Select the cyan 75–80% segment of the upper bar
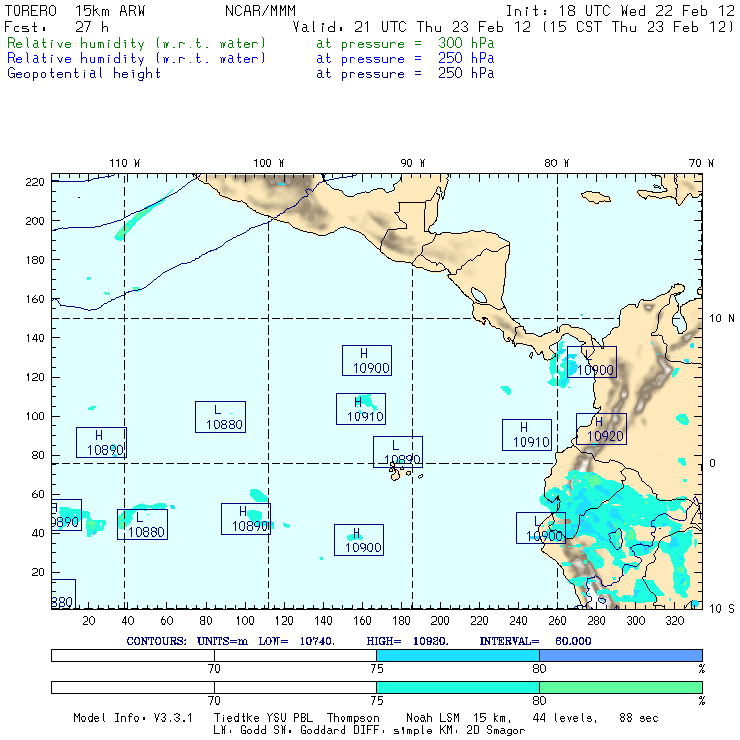The width and height of the screenshot is (740, 740). pos(457,654)
